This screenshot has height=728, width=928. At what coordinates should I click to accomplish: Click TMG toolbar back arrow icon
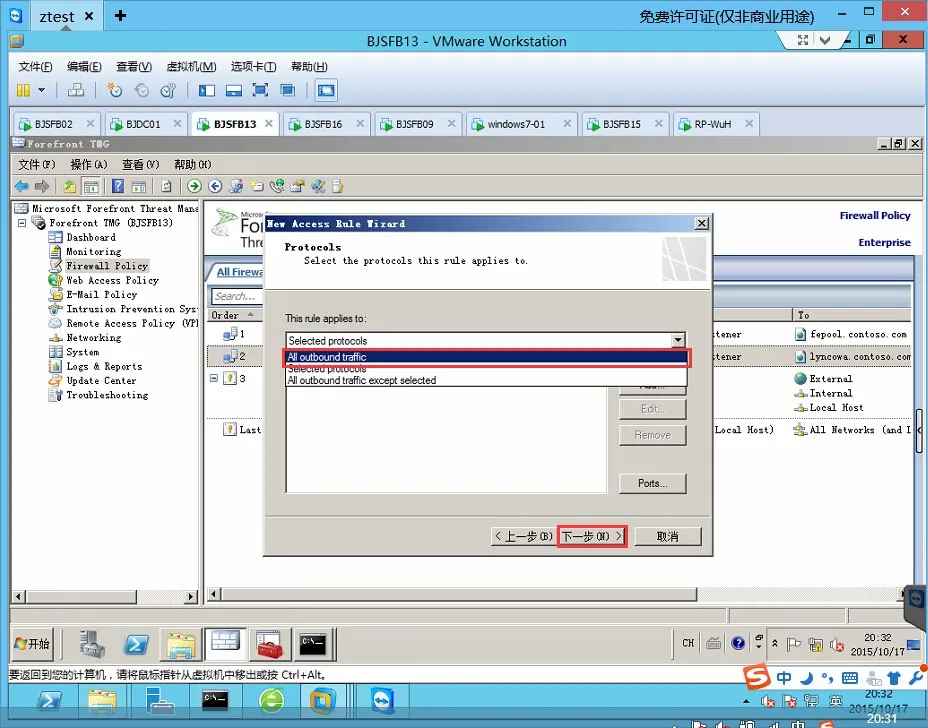point(21,186)
